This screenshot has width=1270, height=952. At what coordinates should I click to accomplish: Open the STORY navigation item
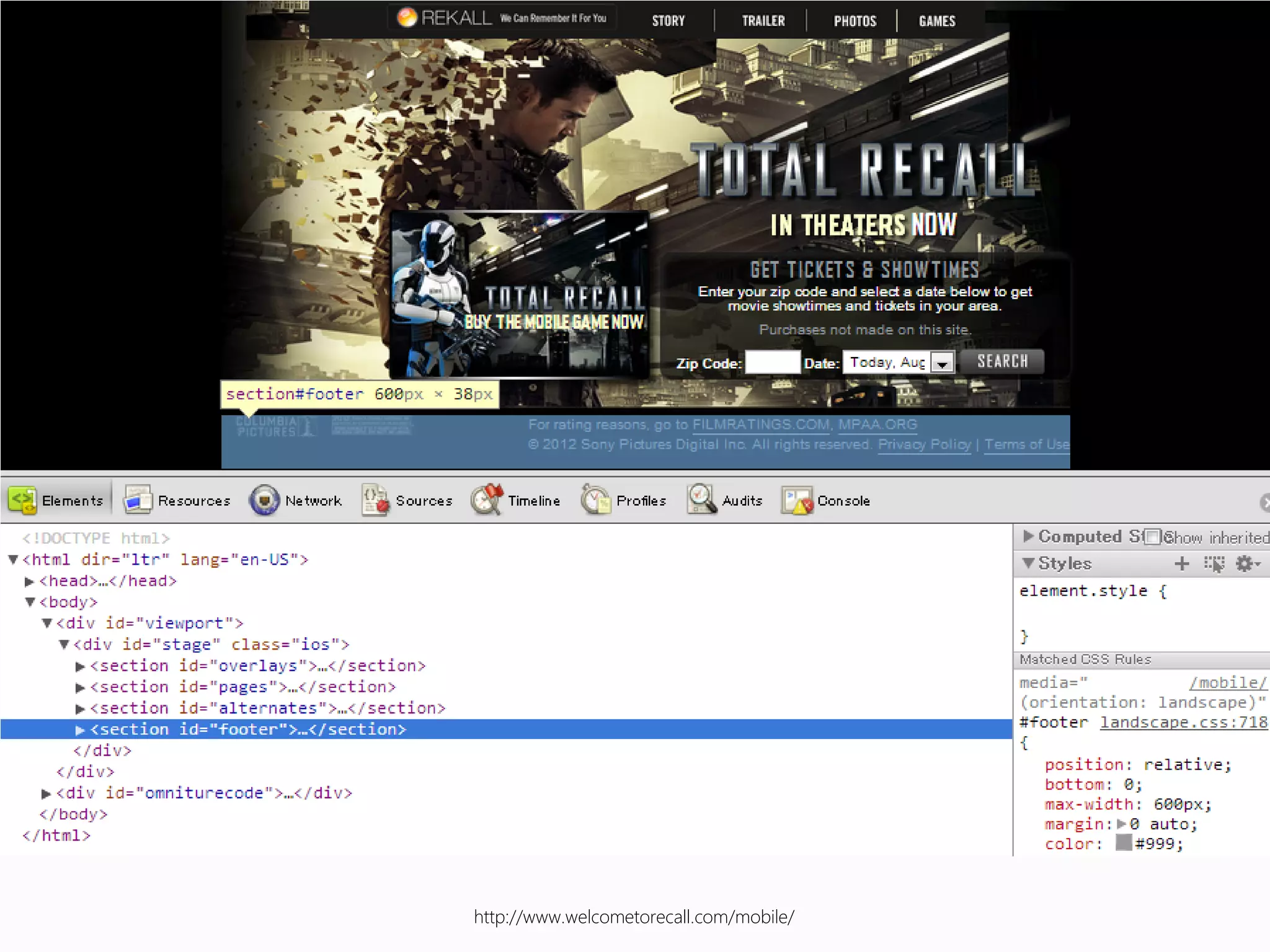(668, 21)
